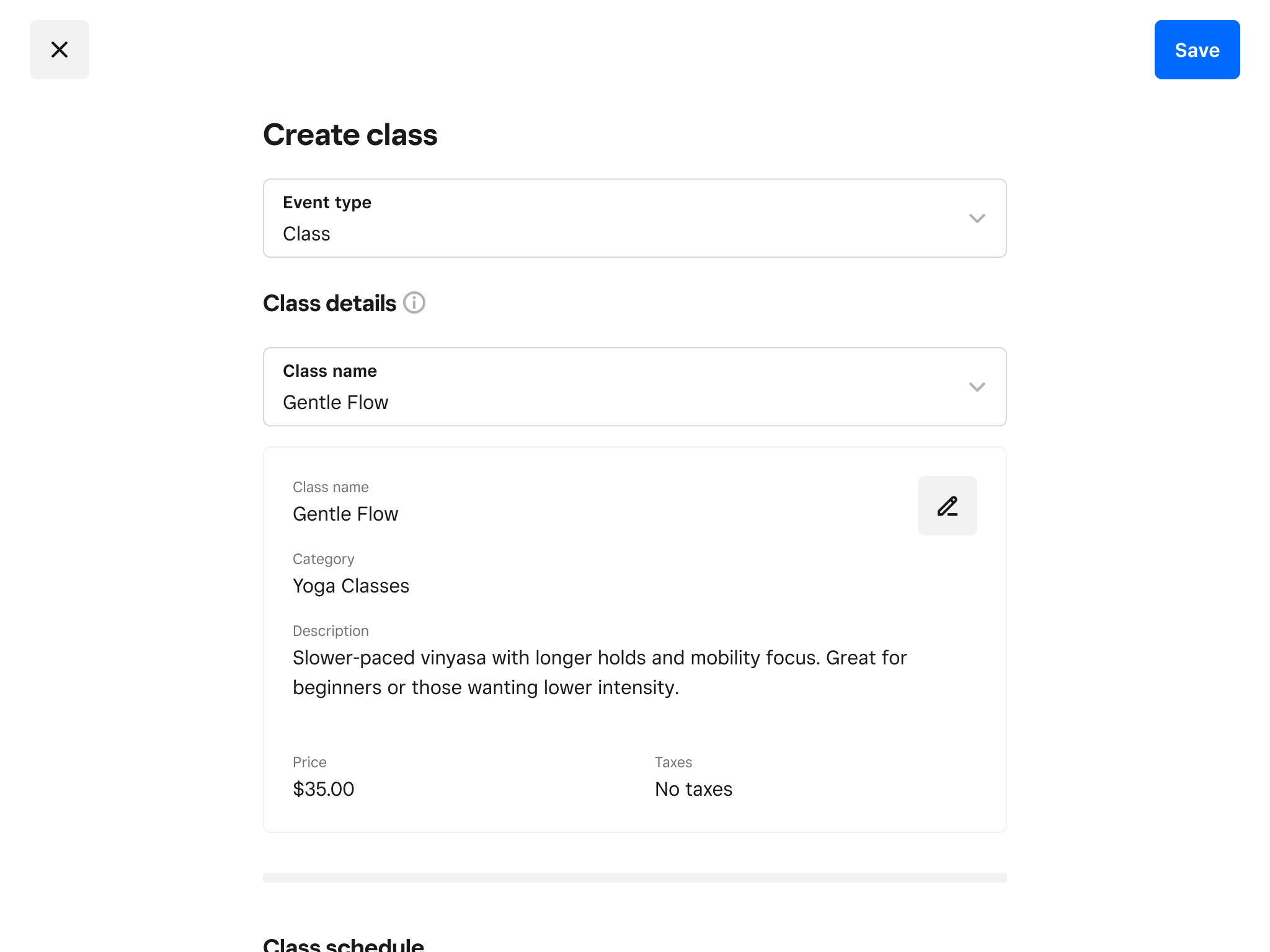Click the Event type chevron arrow

977,218
